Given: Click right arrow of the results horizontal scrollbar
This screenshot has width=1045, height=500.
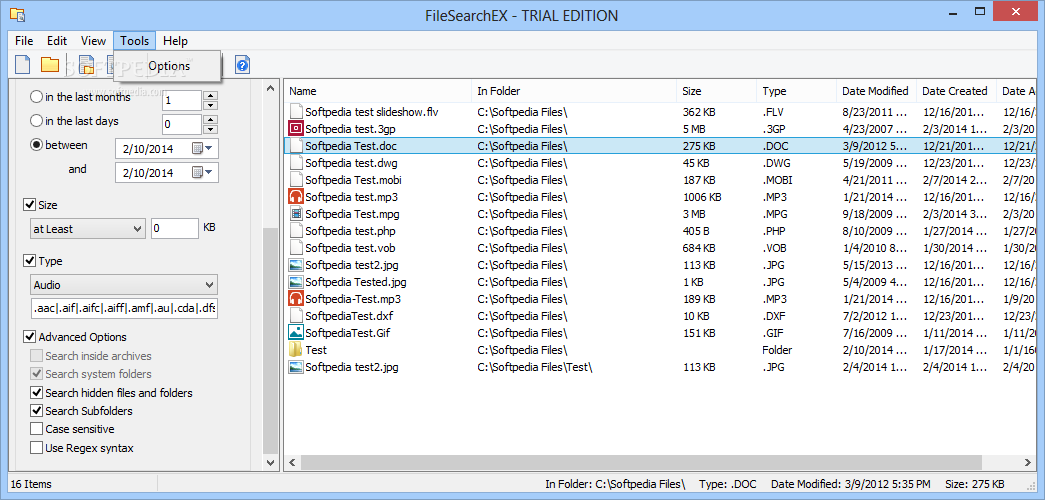Looking at the screenshot, I should [1029, 462].
